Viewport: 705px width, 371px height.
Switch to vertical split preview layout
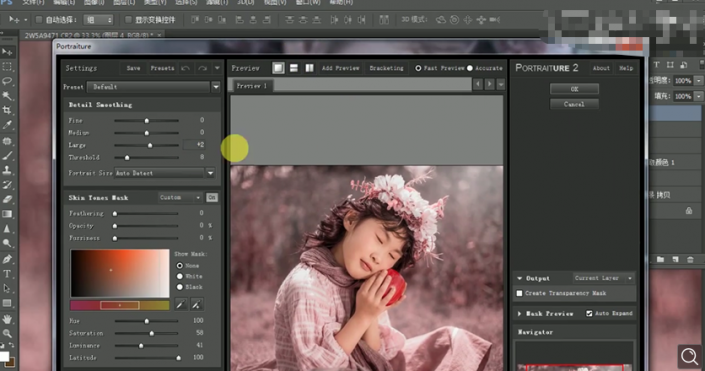coord(309,68)
